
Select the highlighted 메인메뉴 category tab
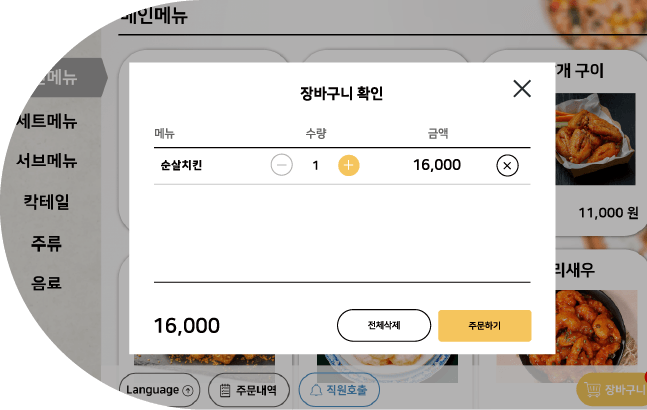click(x=66, y=78)
